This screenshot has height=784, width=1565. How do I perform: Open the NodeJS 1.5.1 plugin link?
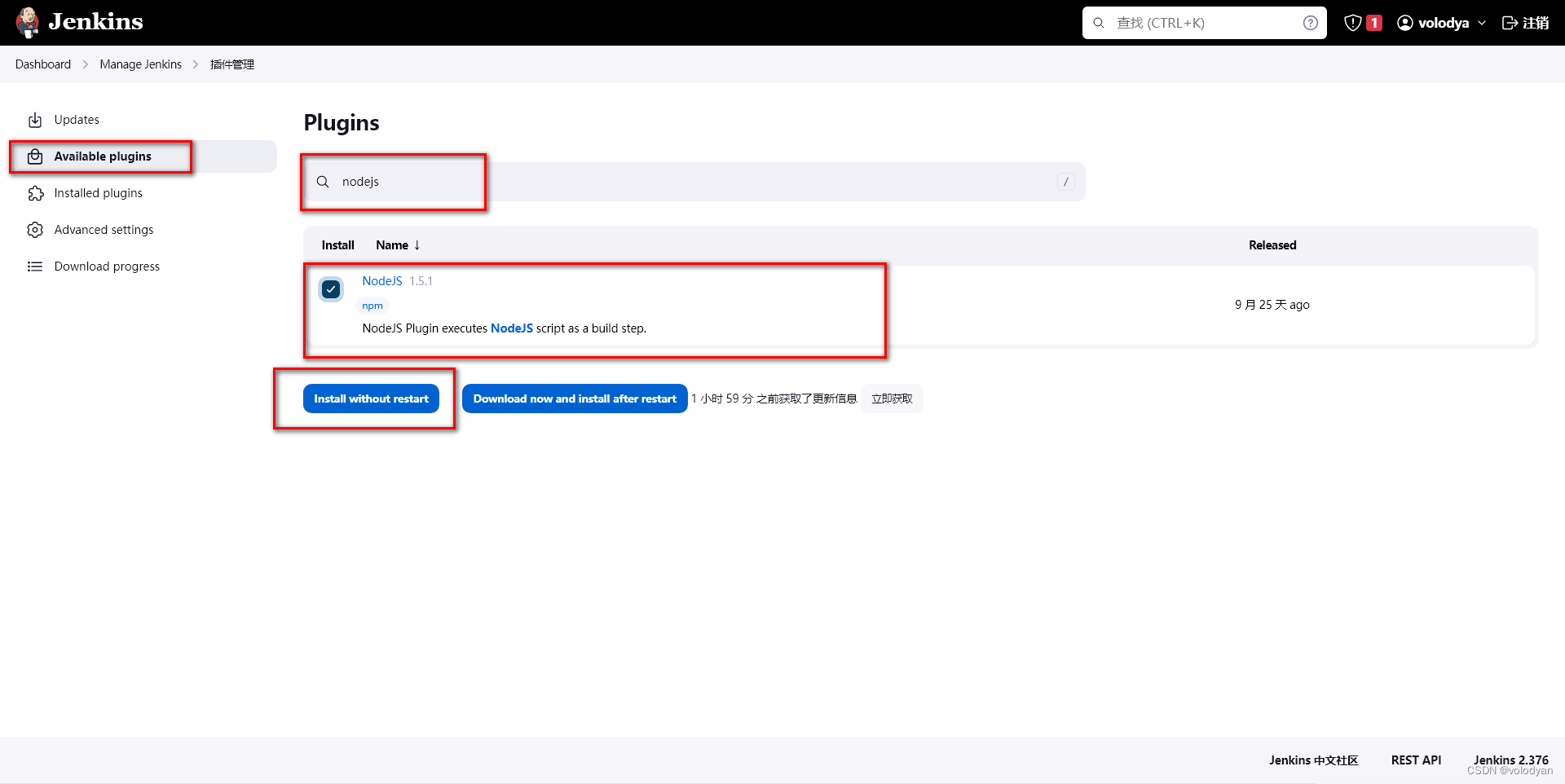[382, 281]
